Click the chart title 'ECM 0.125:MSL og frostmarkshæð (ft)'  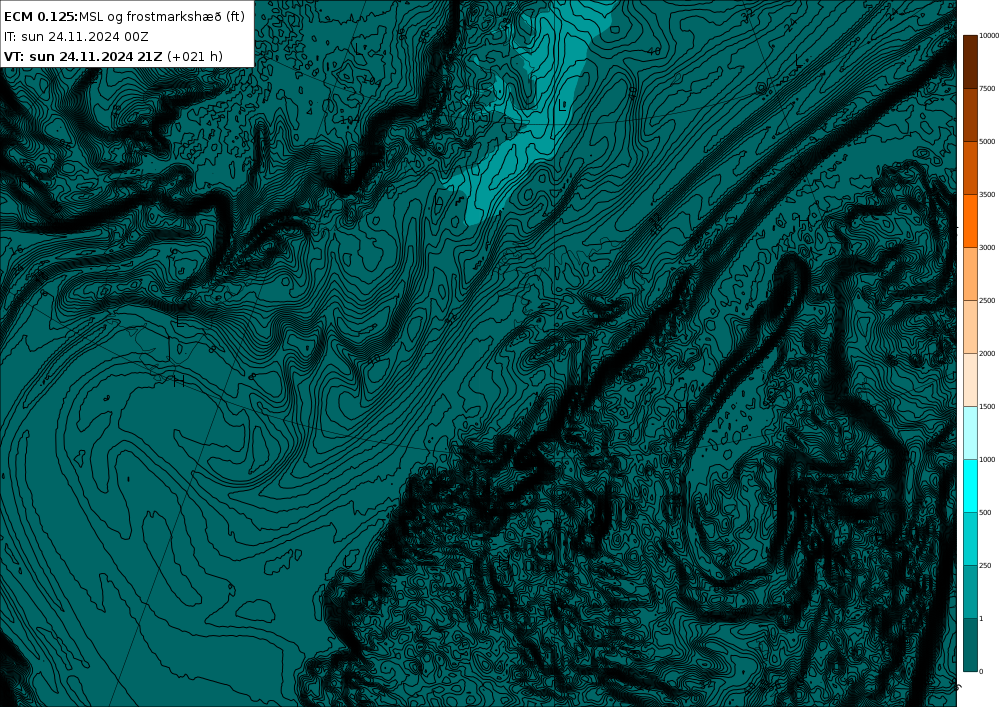coord(124,17)
